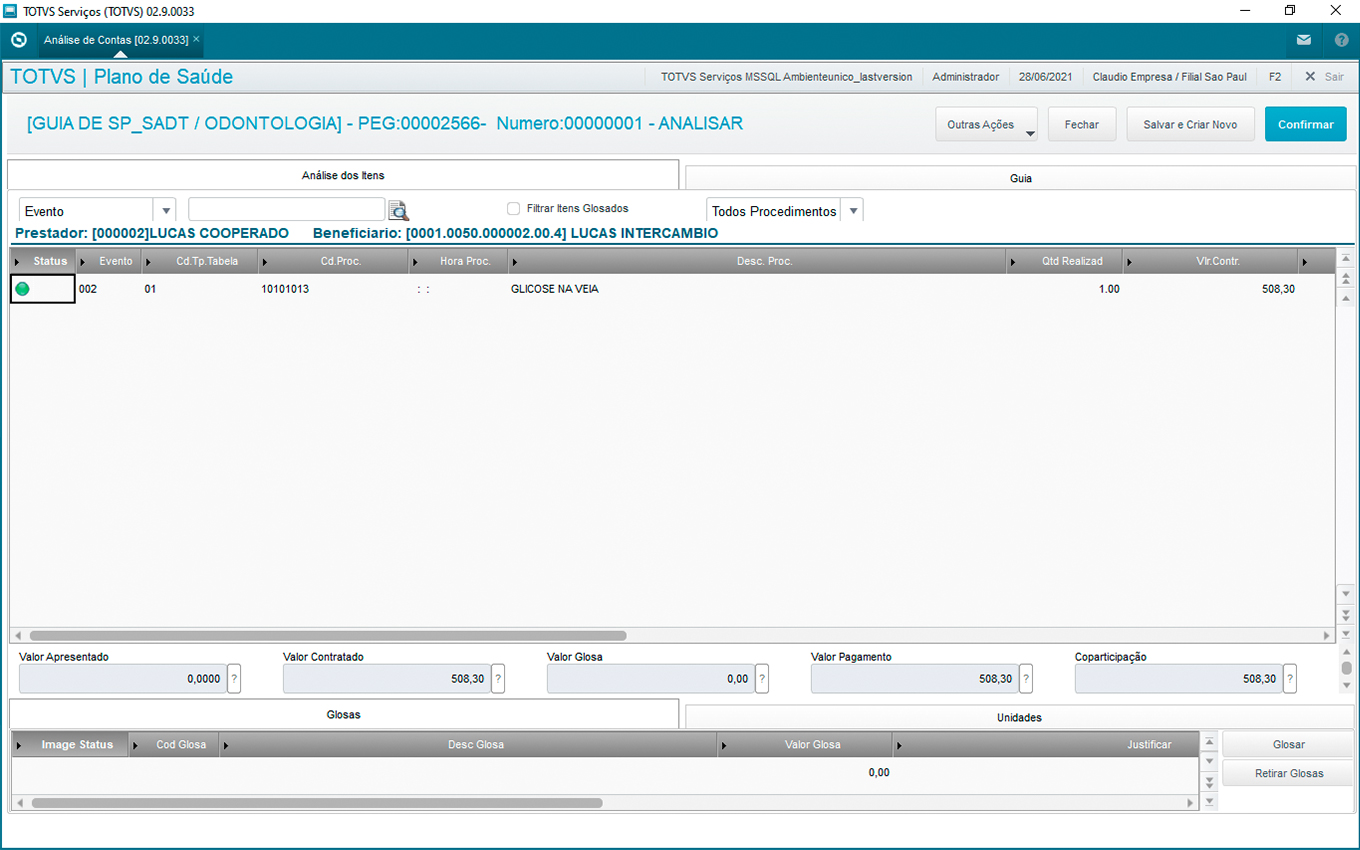Open the mail envelope icon in header
Screen dimensions: 1360x850
tap(1304, 41)
